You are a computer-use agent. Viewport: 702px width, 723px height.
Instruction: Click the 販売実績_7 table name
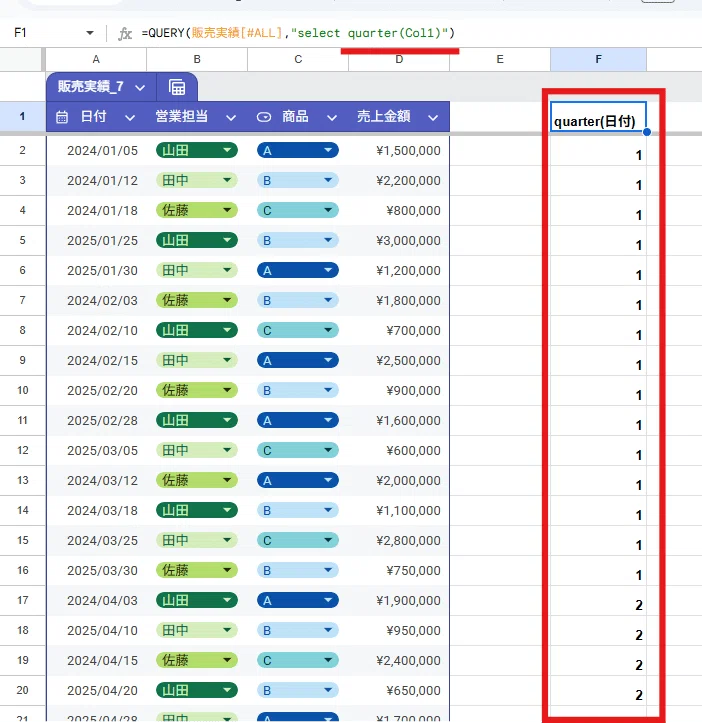pyautogui.click(x=90, y=87)
